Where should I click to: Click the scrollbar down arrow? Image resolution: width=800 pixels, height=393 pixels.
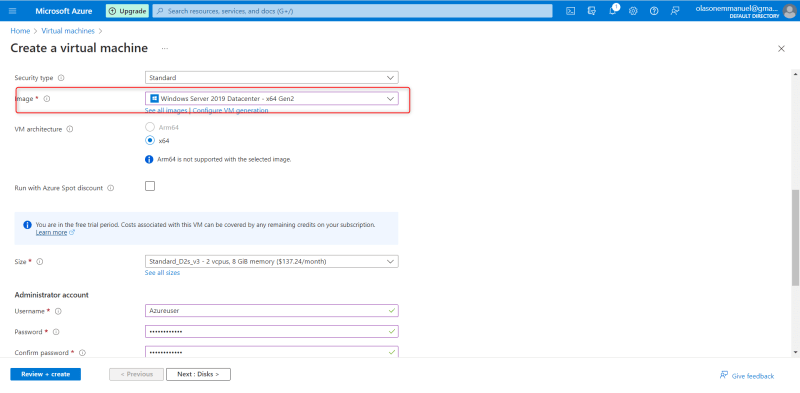coord(795,352)
